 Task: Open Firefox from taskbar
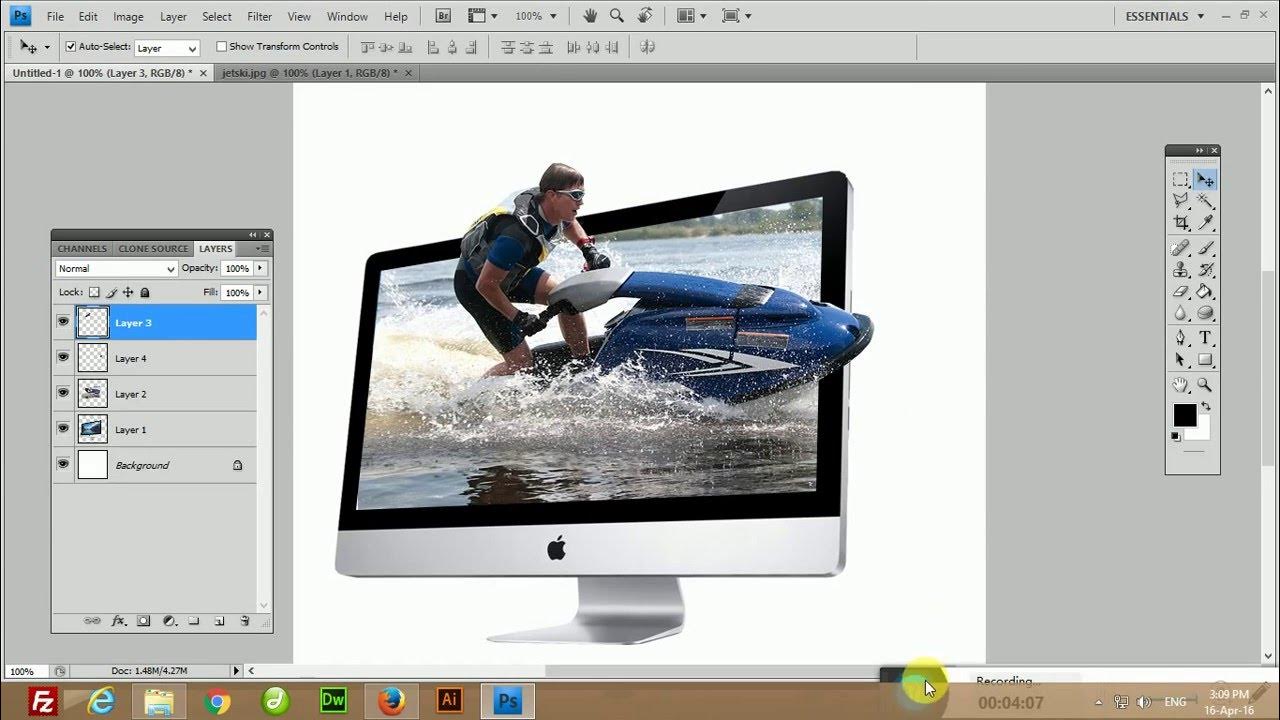pyautogui.click(x=391, y=701)
